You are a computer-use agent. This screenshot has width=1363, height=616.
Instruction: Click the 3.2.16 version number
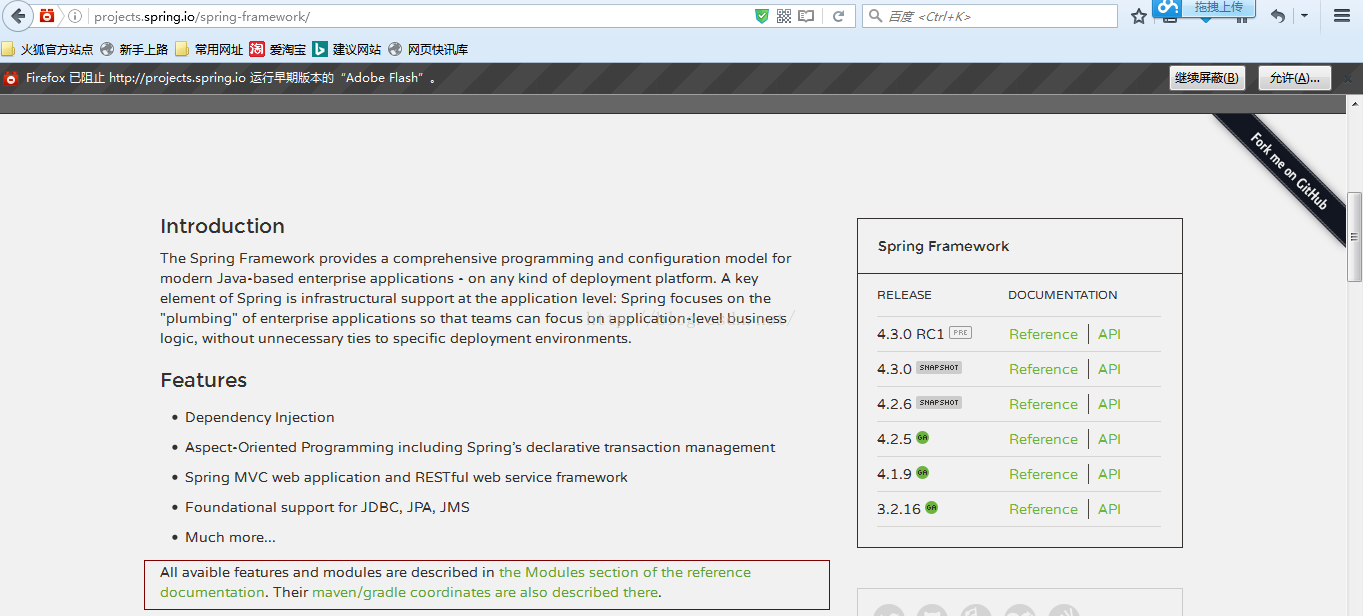[x=898, y=509]
